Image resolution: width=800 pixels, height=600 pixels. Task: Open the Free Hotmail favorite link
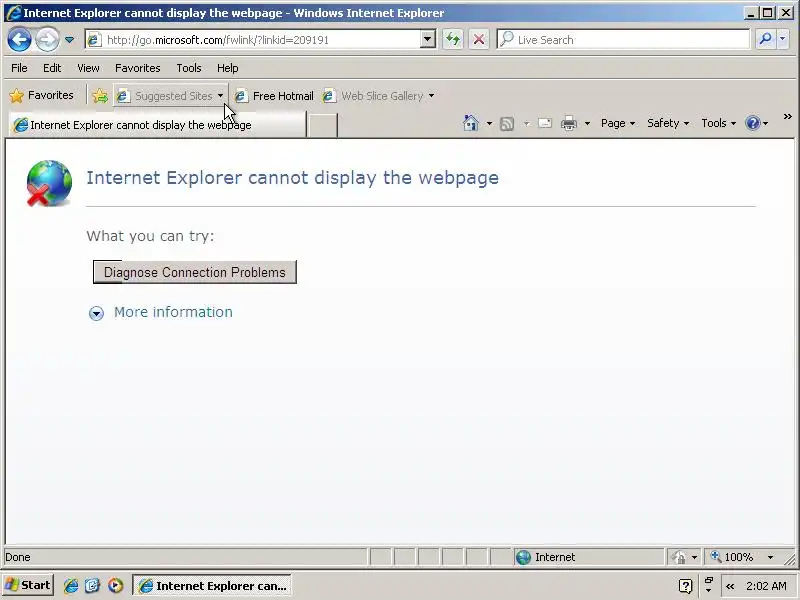tap(274, 95)
